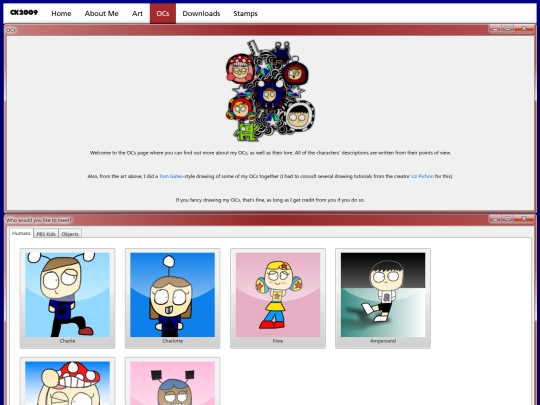Click the Tom Gates-style OCs group artwork
The width and height of the screenshot is (540, 405).
click(270, 91)
